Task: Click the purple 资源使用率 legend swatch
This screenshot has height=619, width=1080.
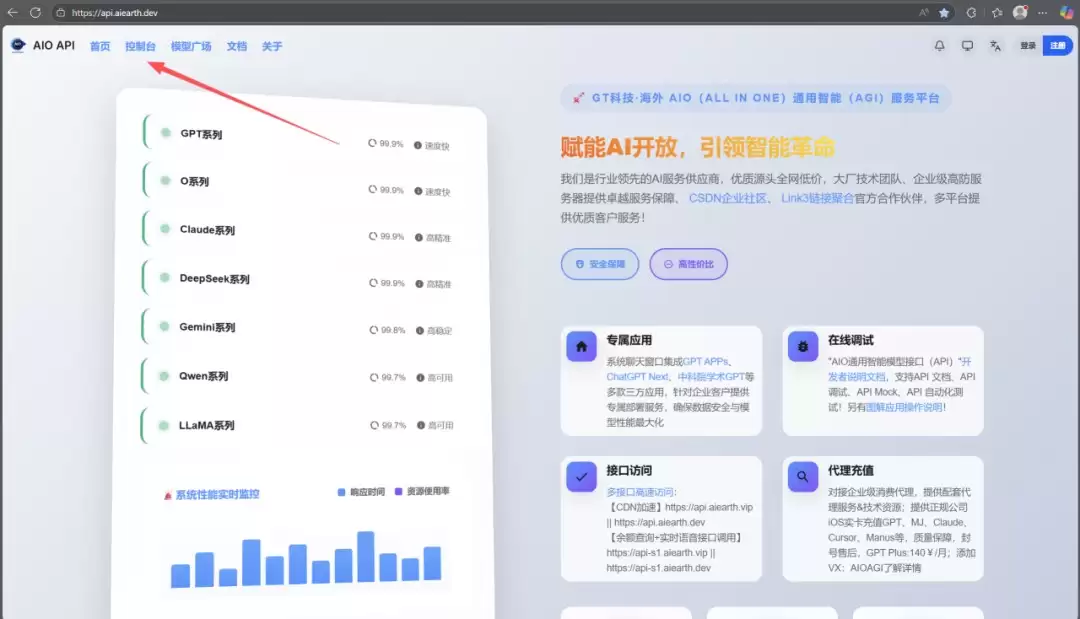Action: pos(398,491)
